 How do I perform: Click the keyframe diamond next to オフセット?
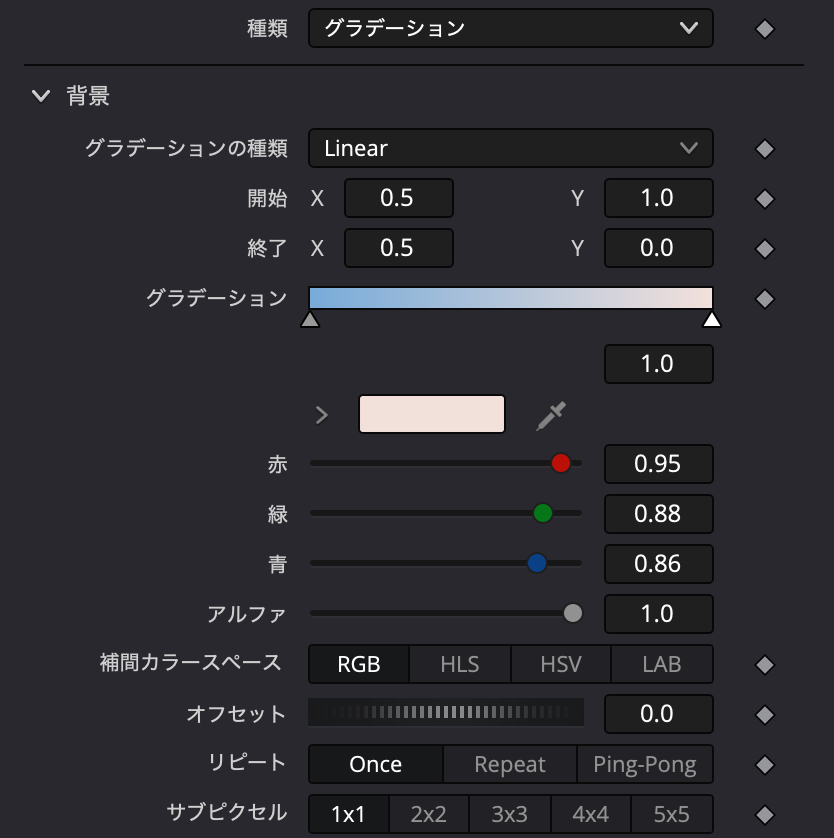pos(764,713)
